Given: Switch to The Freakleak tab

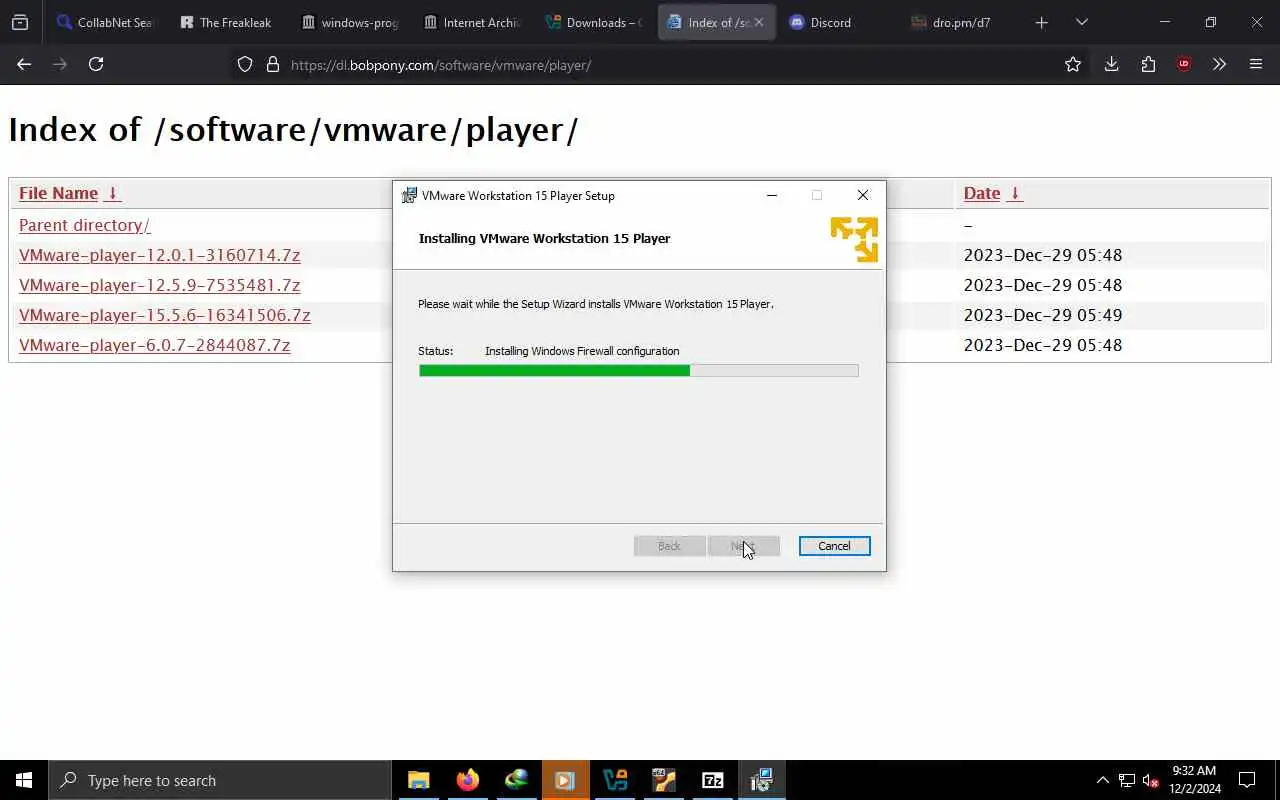Looking at the screenshot, I should tap(226, 22).
